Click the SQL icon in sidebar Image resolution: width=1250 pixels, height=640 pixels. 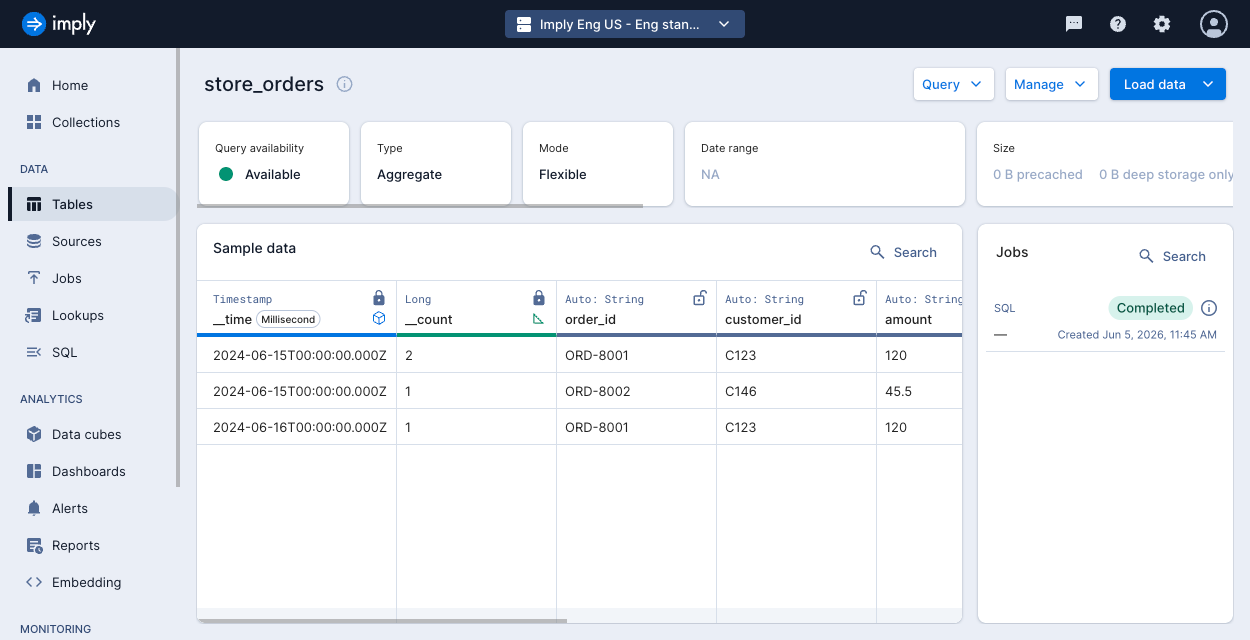[34, 352]
